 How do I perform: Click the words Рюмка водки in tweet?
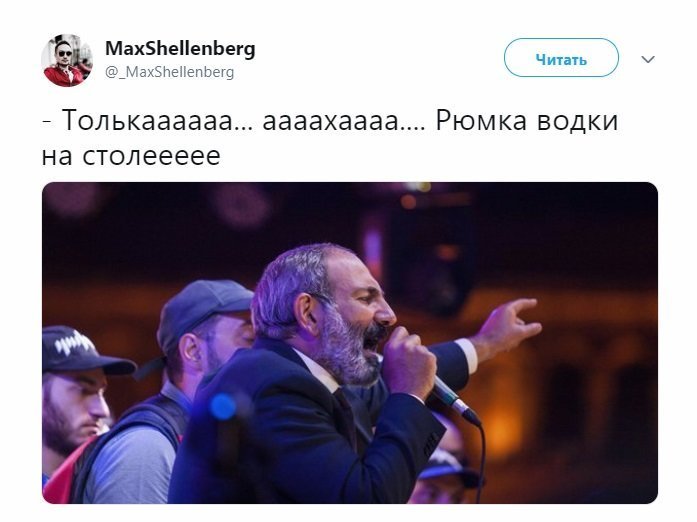[527, 120]
